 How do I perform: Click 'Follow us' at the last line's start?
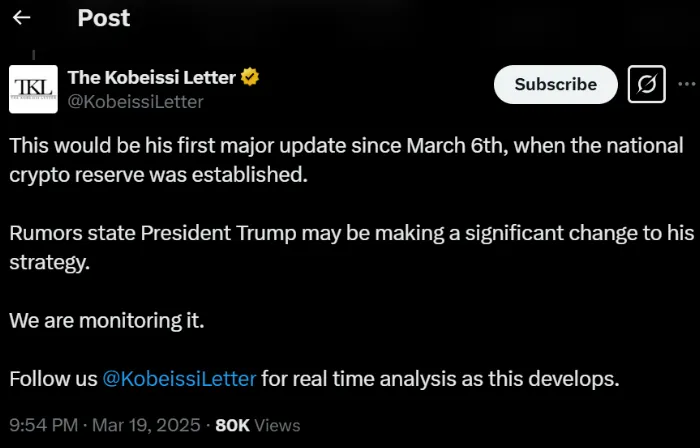pos(53,379)
